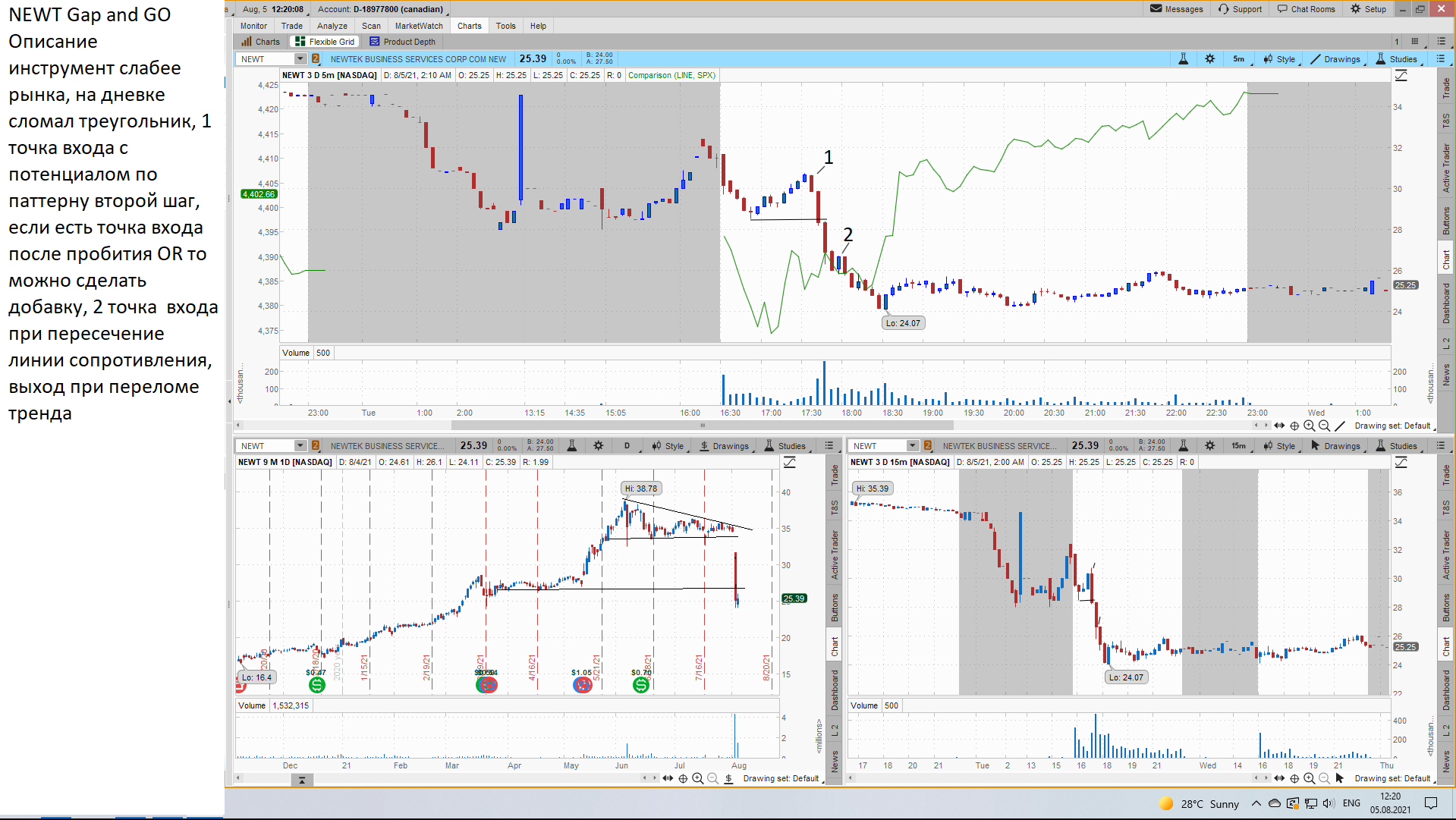Click the red-blue earnings marker near $1.05
Screen dimensions: 1456x820
pos(582,685)
